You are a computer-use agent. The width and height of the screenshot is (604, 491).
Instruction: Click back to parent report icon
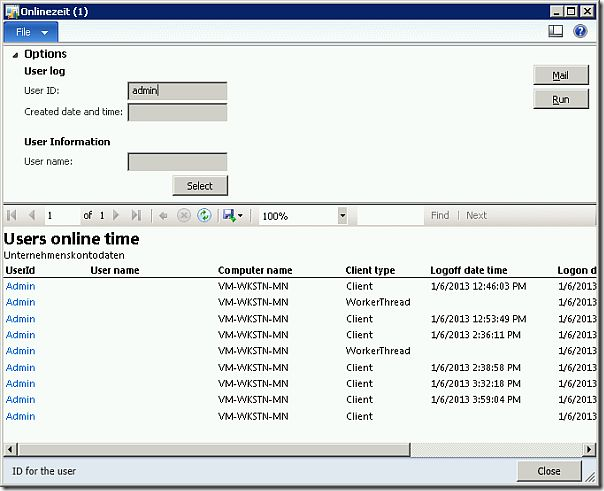[x=164, y=215]
